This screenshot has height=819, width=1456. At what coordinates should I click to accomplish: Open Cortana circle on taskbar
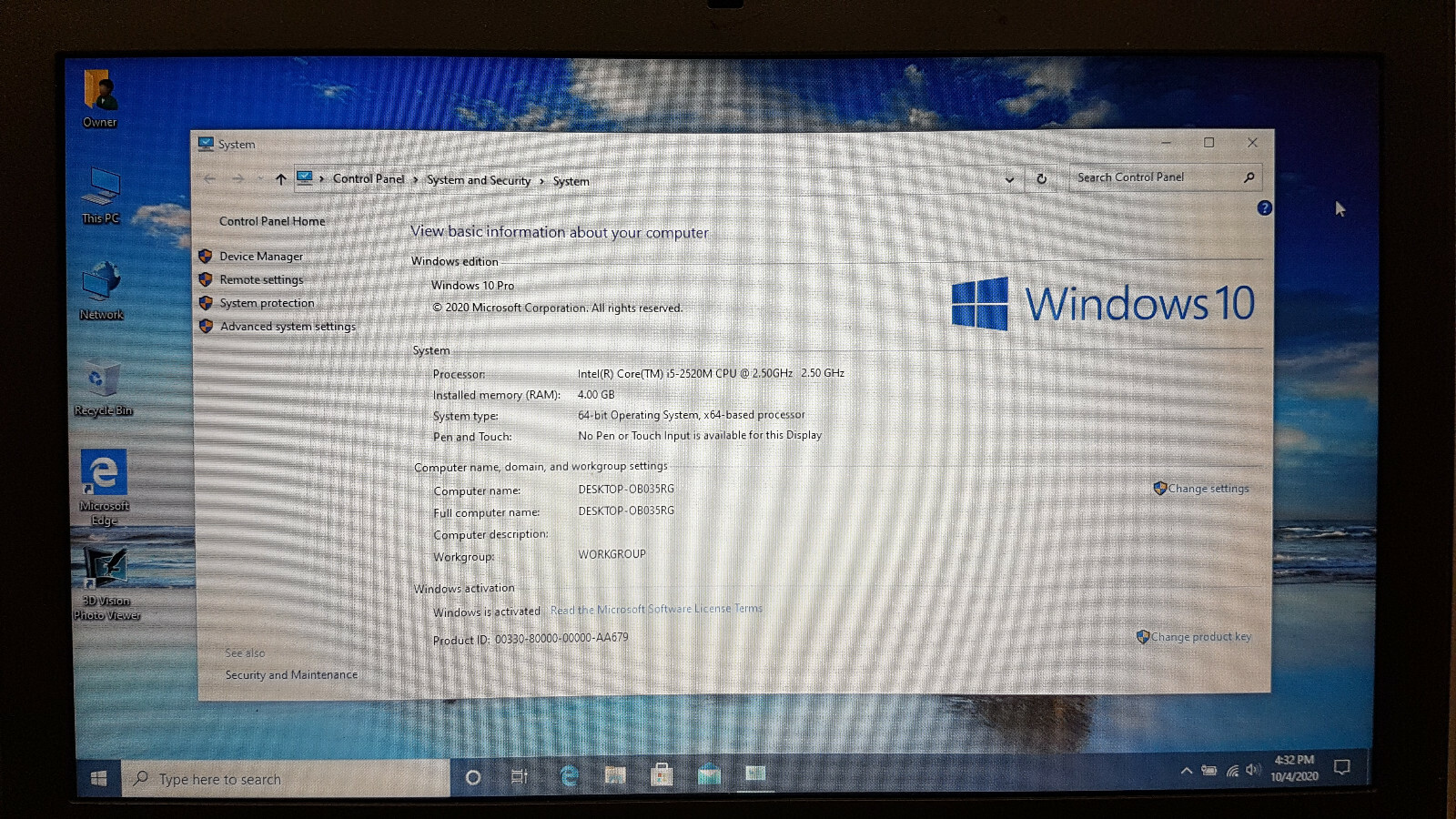[473, 778]
